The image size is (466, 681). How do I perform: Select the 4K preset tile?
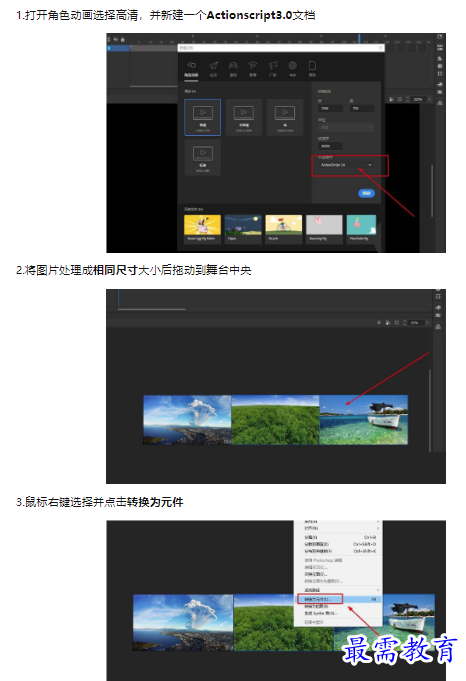(285, 117)
